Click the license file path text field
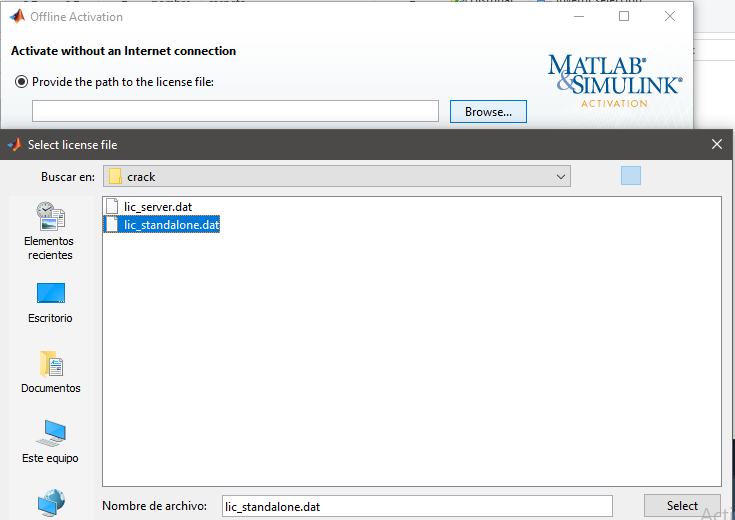735x520 pixels. pos(235,111)
